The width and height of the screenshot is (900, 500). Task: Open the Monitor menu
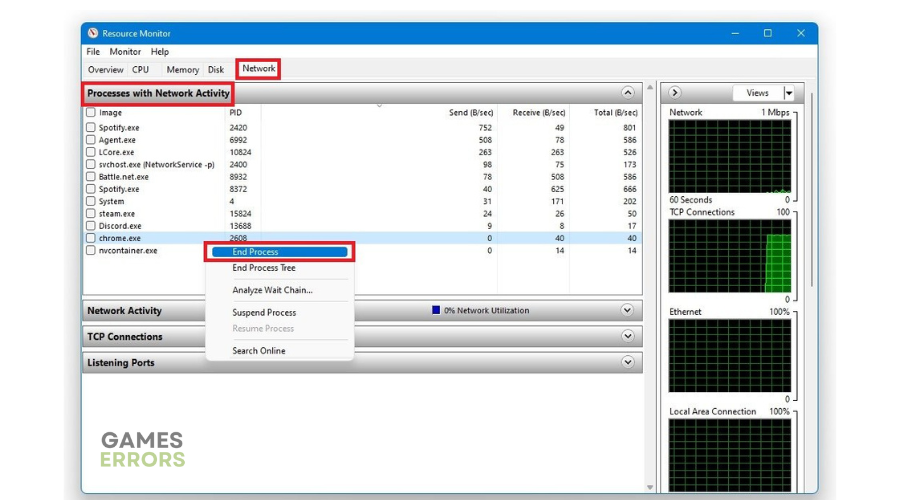point(125,52)
